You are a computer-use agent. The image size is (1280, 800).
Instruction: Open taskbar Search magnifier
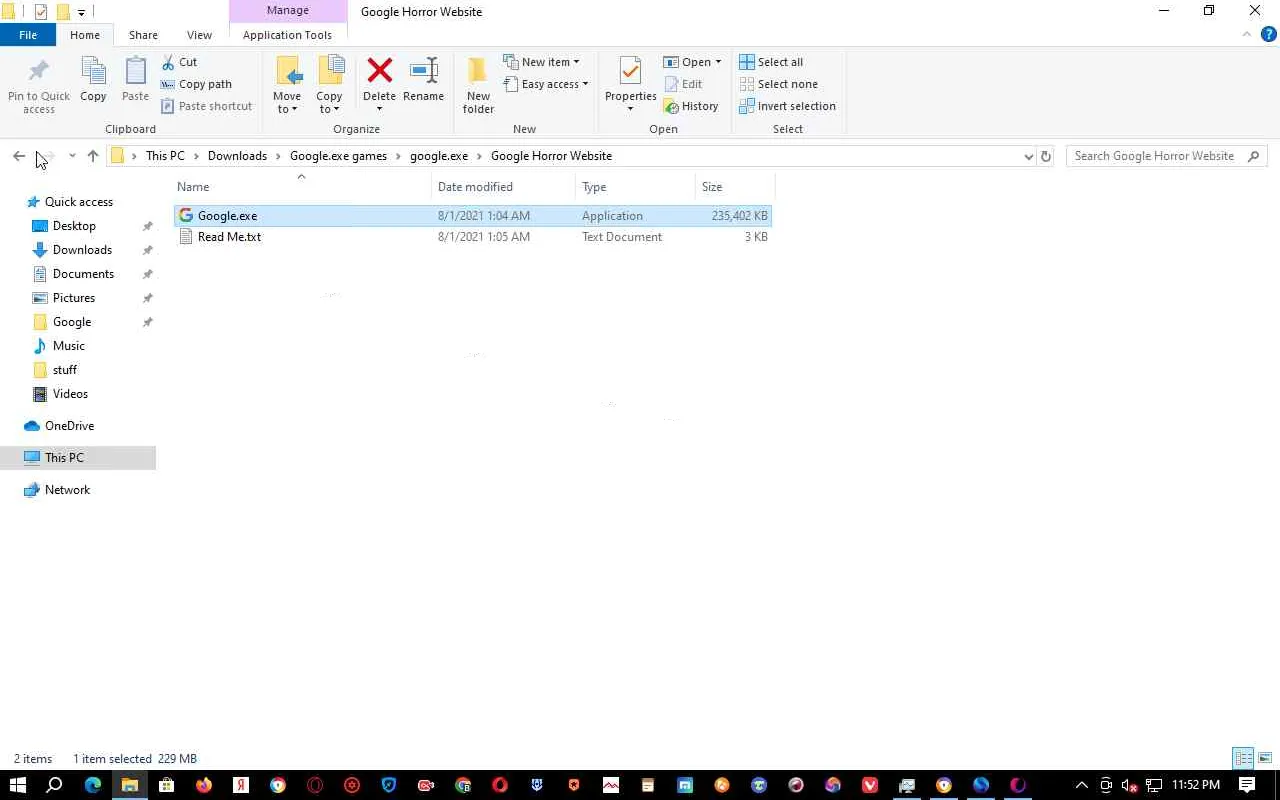[x=55, y=785]
